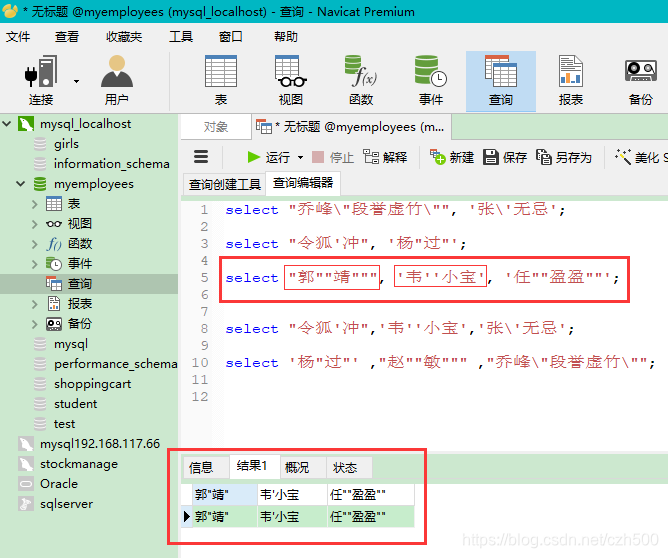This screenshot has height=558, width=668.
Task: Click the mysql_localhost connection icon
Action: point(26,124)
